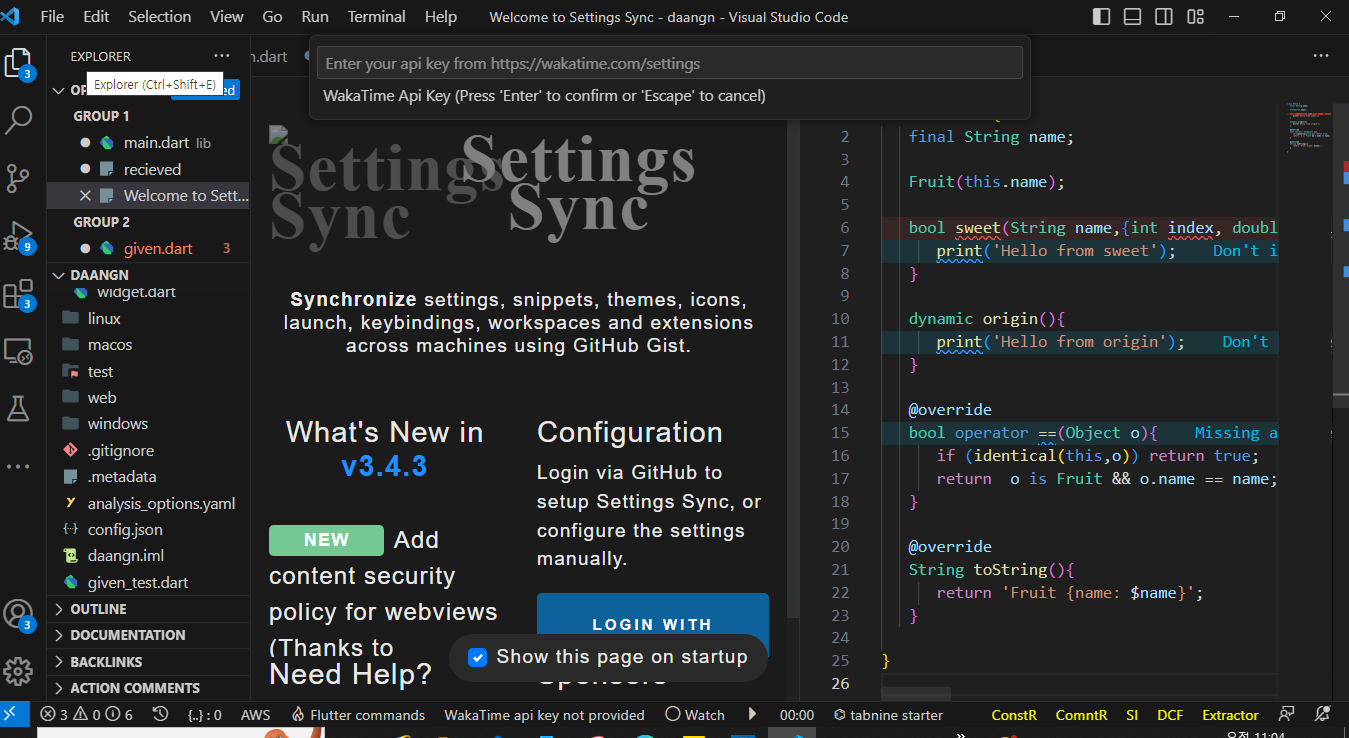Open the history icon in status bar
Image resolution: width=1349 pixels, height=738 pixels.
[x=160, y=715]
